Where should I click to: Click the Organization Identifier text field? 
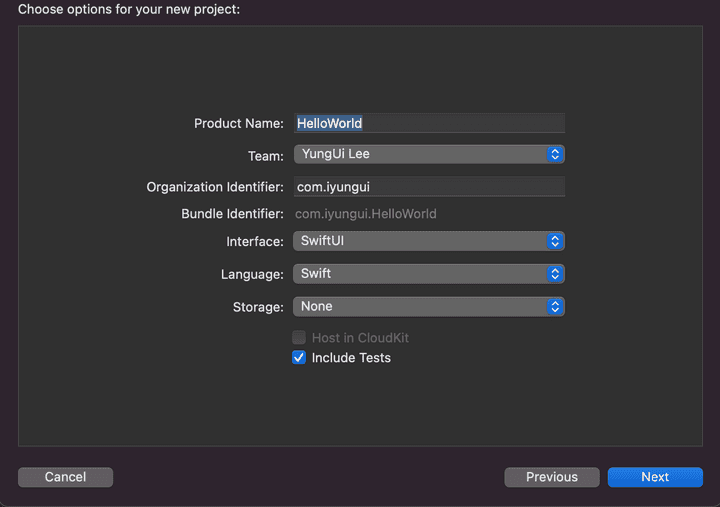429,187
